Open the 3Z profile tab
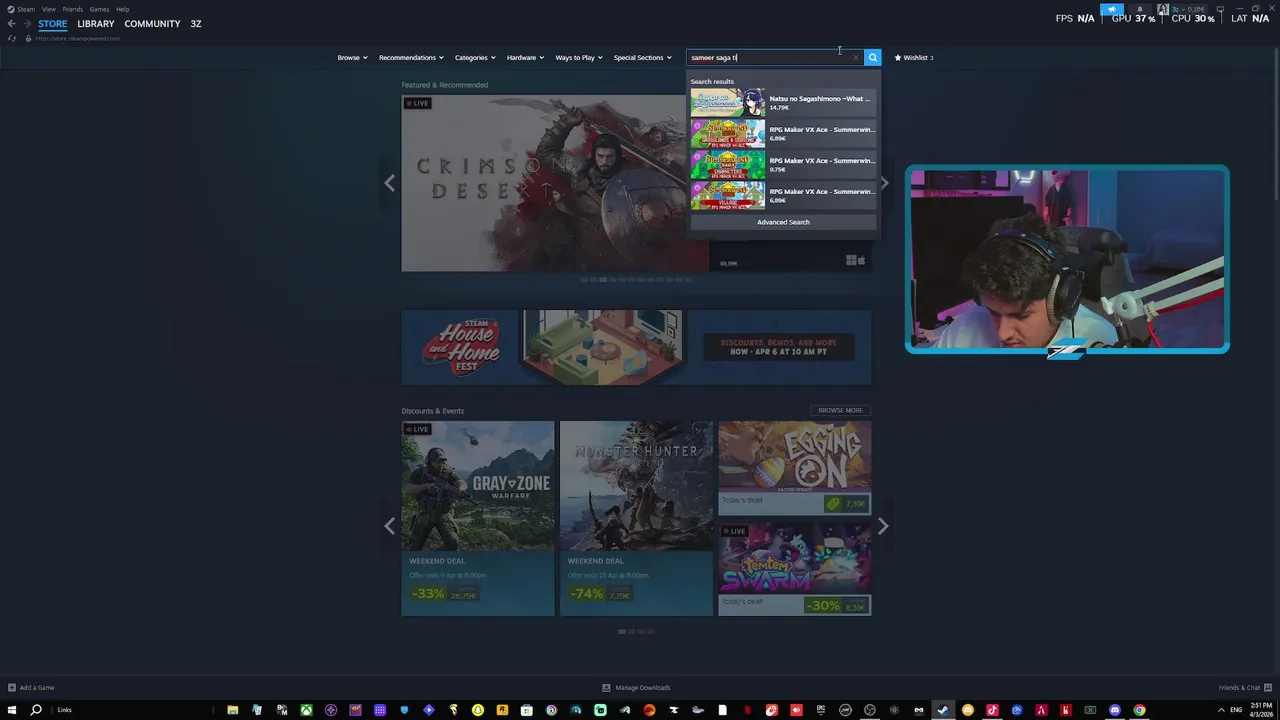This screenshot has width=1280, height=720. (196, 24)
